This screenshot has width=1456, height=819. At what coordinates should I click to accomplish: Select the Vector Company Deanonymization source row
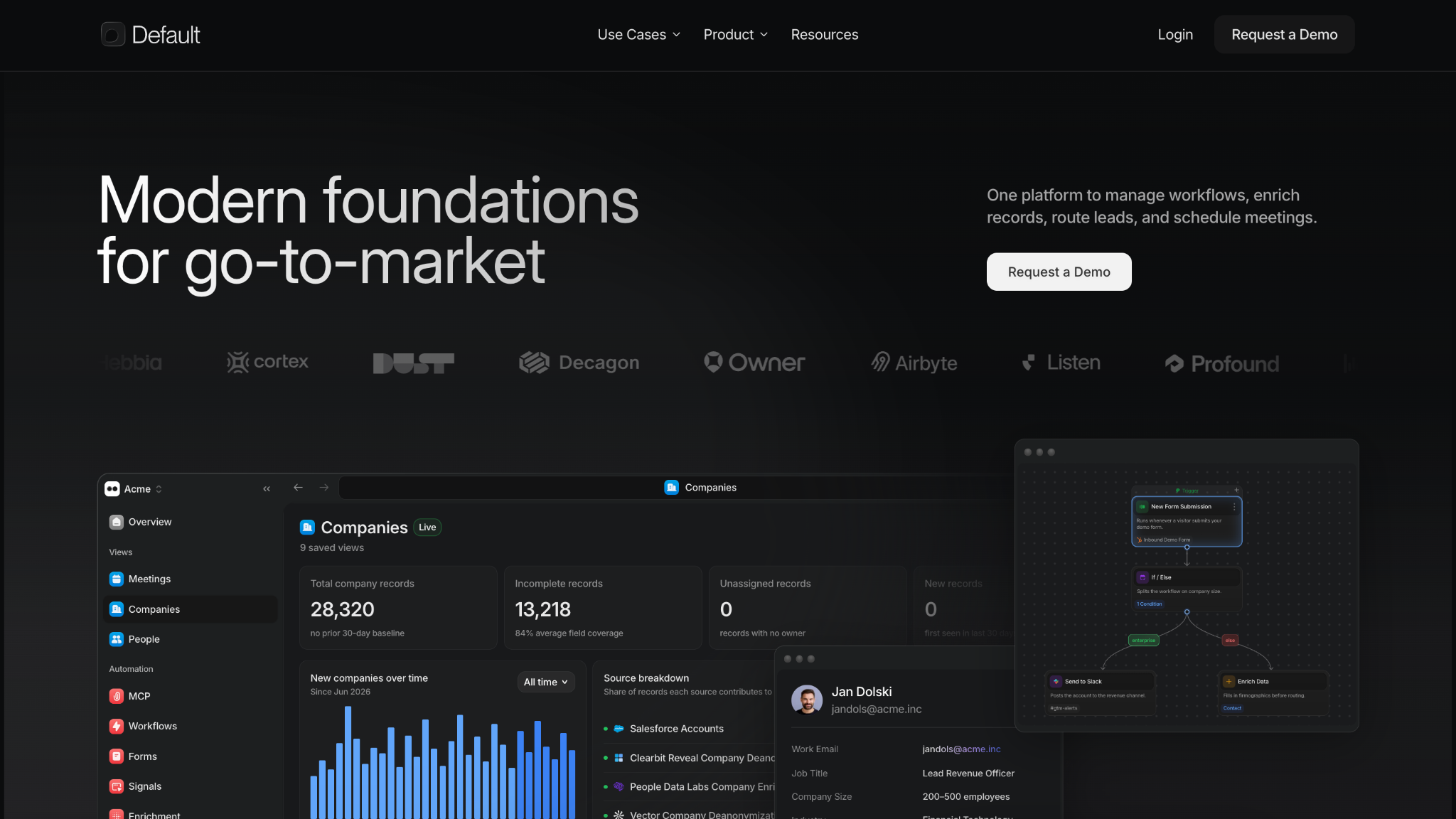coord(688,813)
